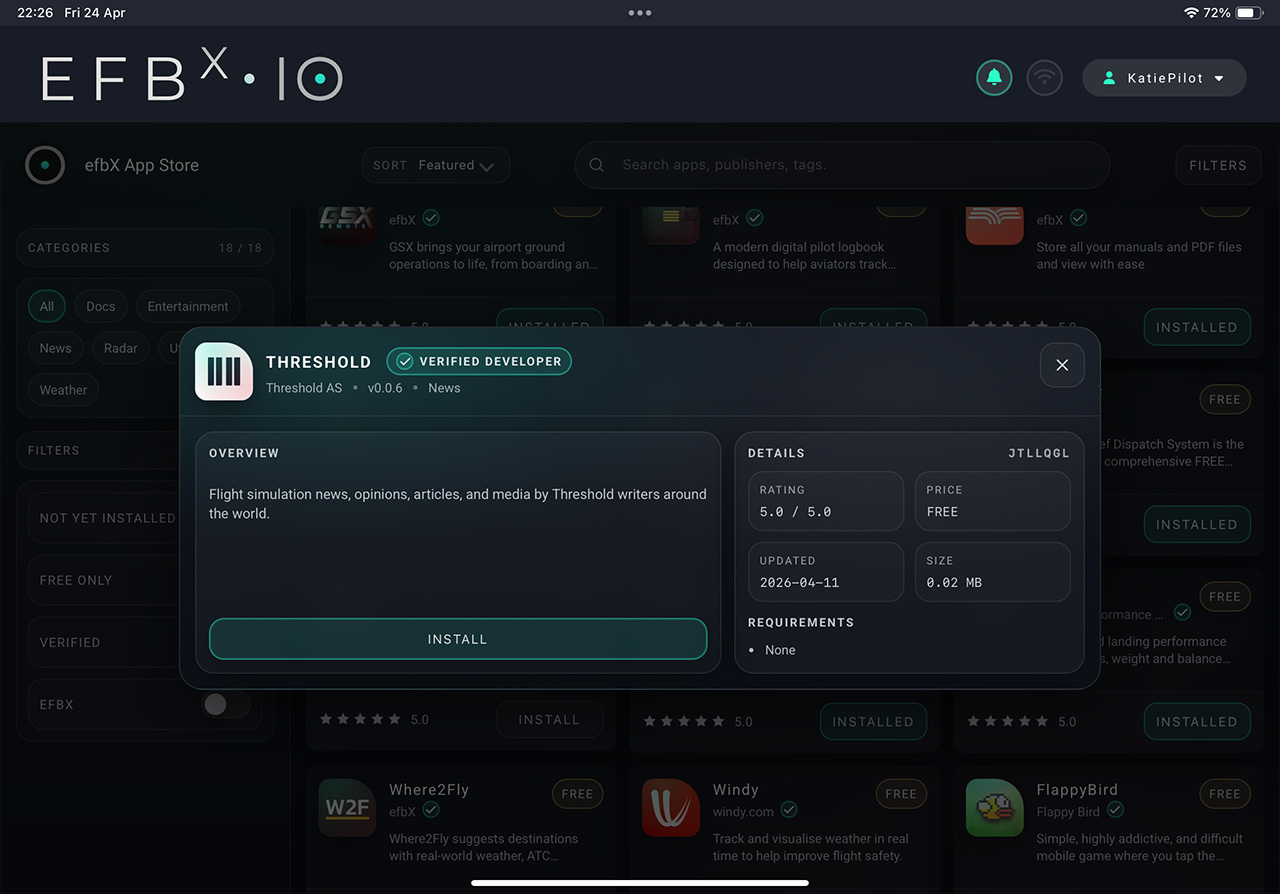
Task: Select the Weather category chip
Action: (x=63, y=390)
